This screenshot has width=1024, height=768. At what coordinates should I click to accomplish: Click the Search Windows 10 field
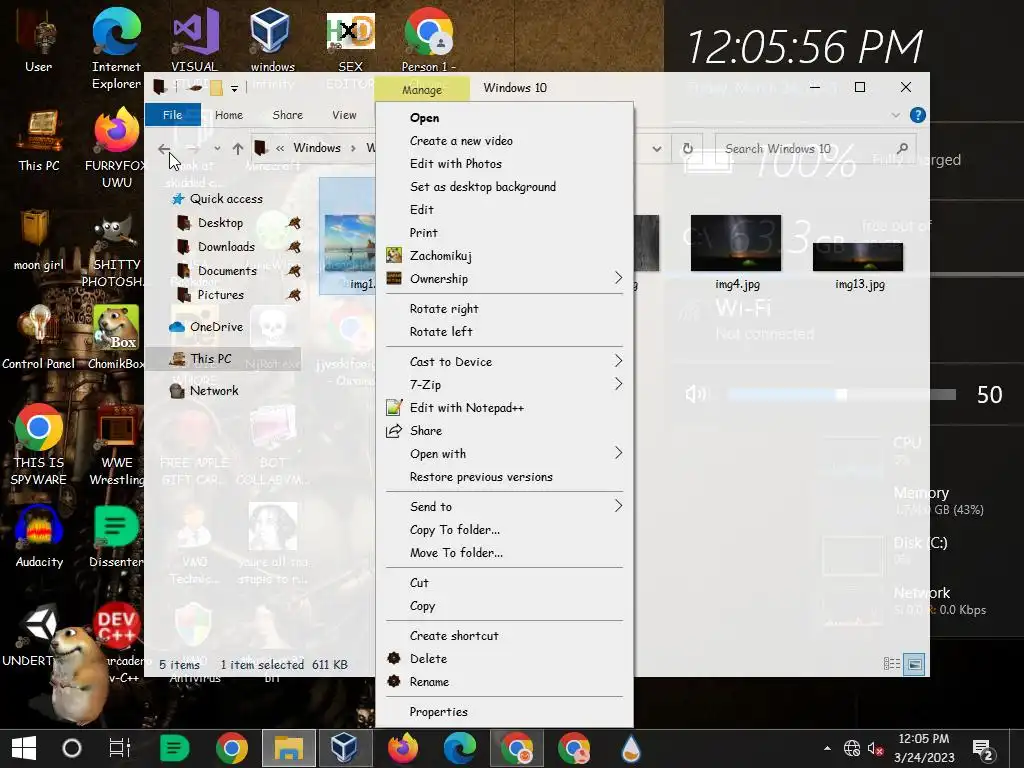(x=815, y=149)
